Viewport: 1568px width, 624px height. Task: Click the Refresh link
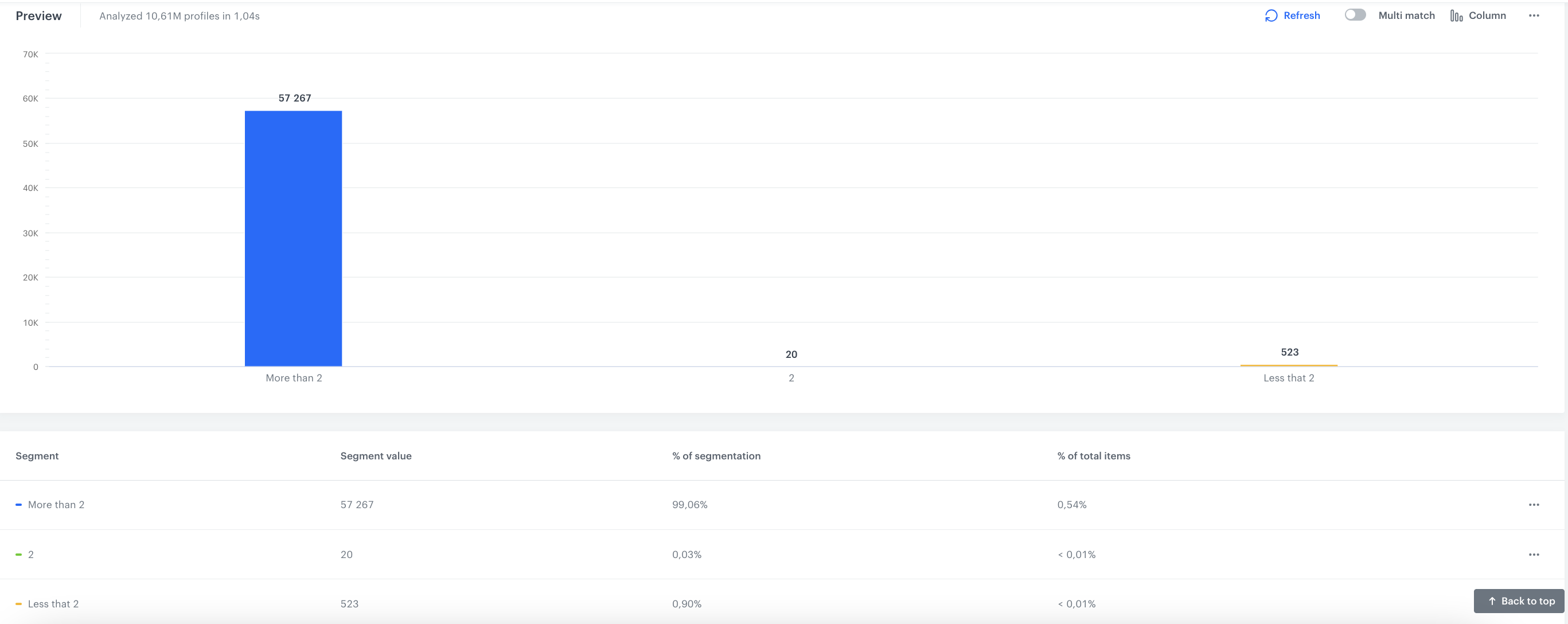[x=1301, y=15]
